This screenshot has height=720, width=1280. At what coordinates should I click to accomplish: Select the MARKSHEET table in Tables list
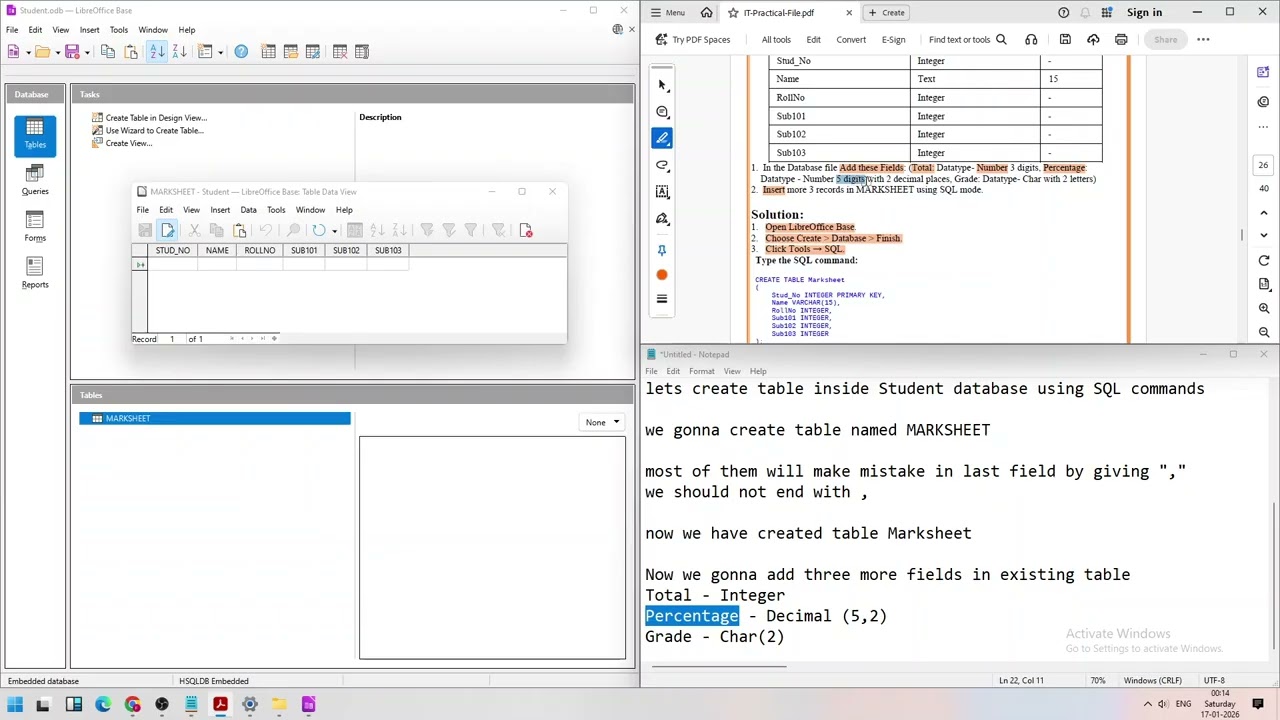coord(215,419)
